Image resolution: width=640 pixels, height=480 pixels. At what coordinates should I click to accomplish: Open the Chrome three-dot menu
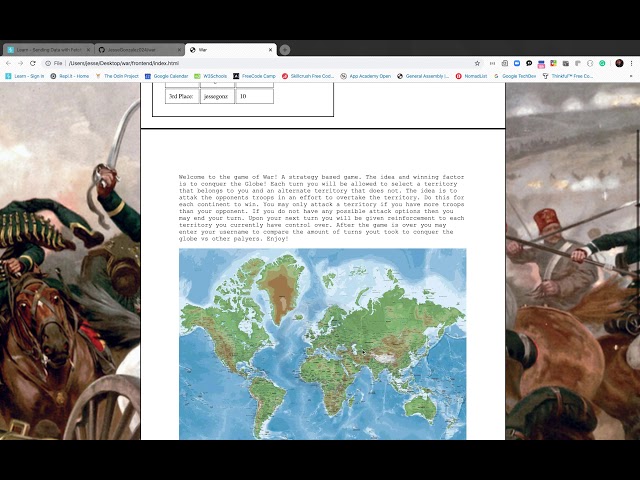pos(631,63)
